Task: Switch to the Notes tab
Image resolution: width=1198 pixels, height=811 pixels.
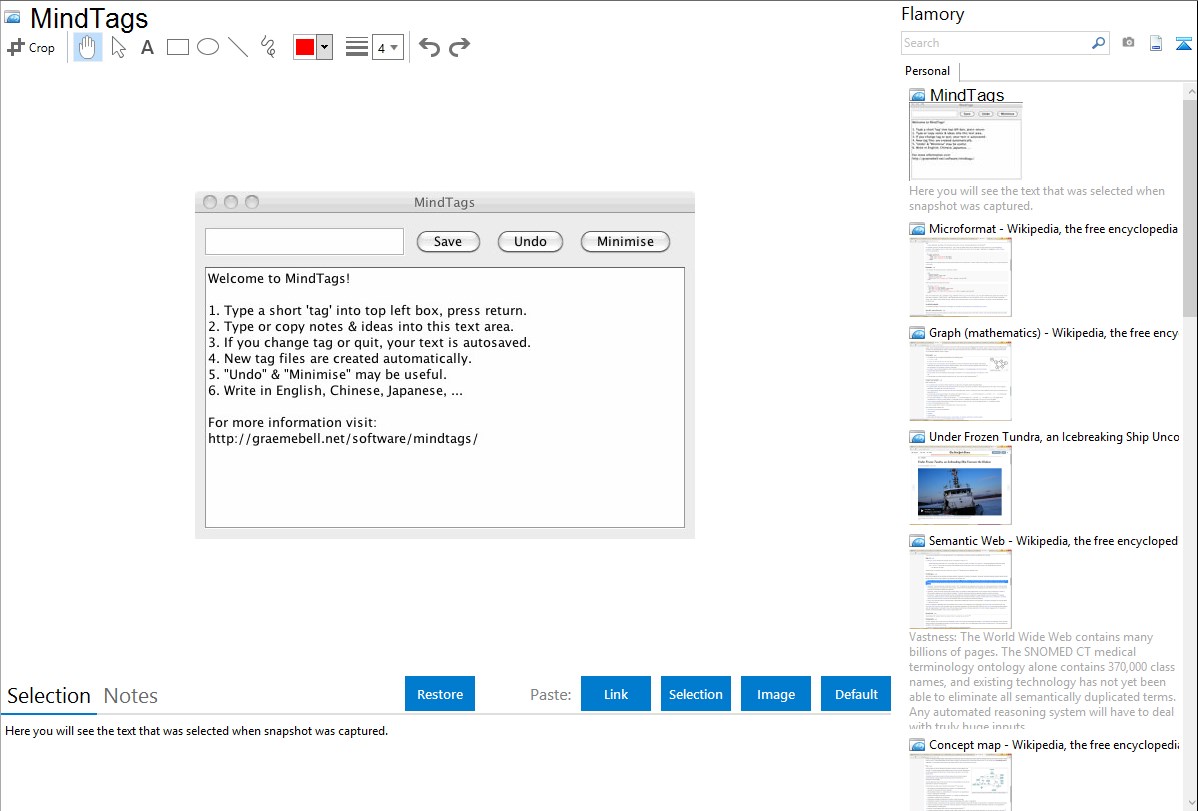Action: [x=131, y=696]
